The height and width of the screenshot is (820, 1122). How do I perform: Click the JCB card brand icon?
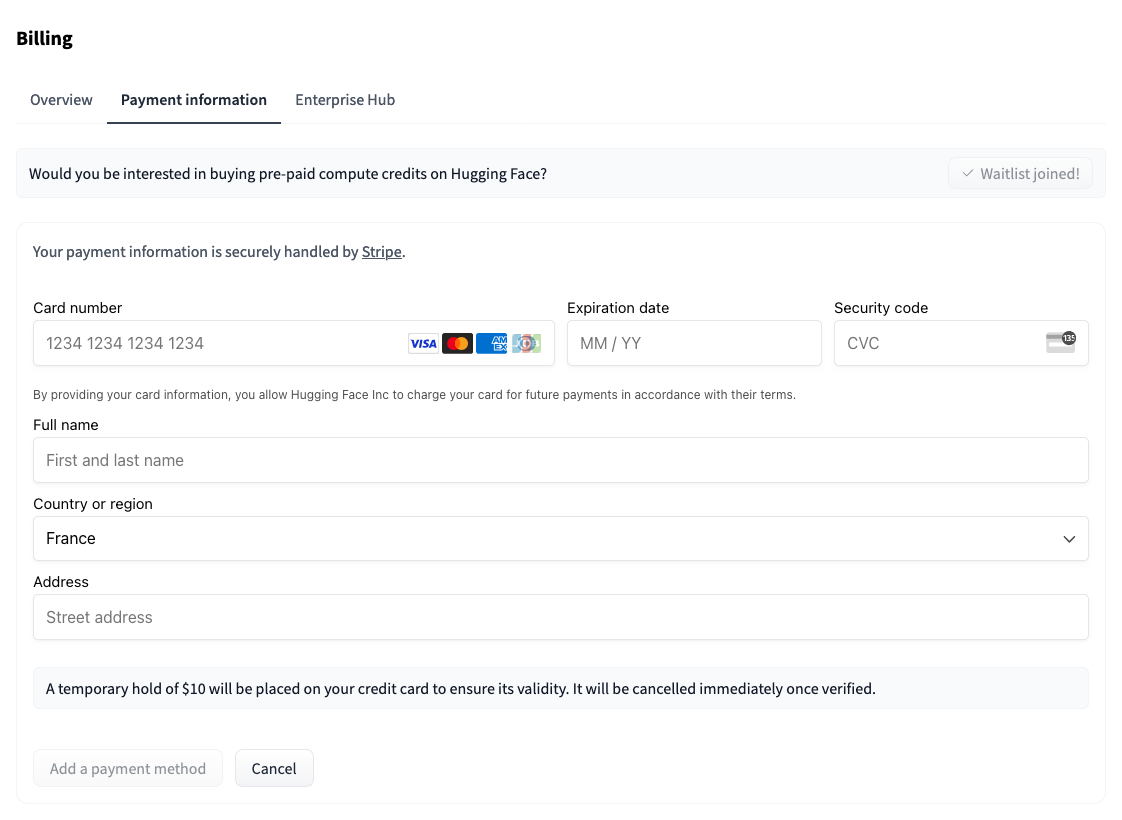coord(525,343)
